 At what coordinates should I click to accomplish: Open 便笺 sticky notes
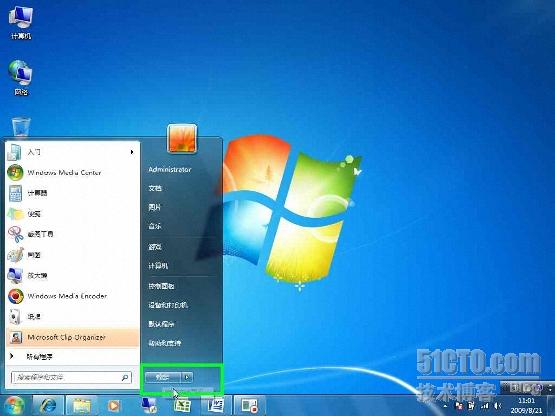[x=72, y=214]
